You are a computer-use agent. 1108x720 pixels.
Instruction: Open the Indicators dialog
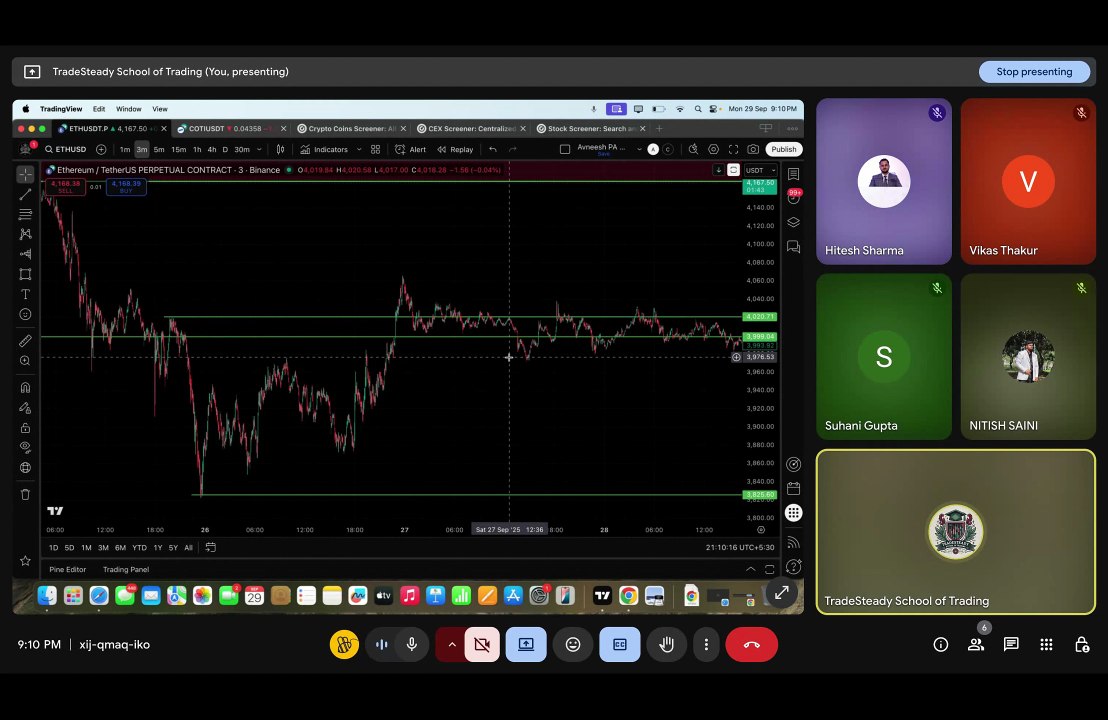coord(324,149)
